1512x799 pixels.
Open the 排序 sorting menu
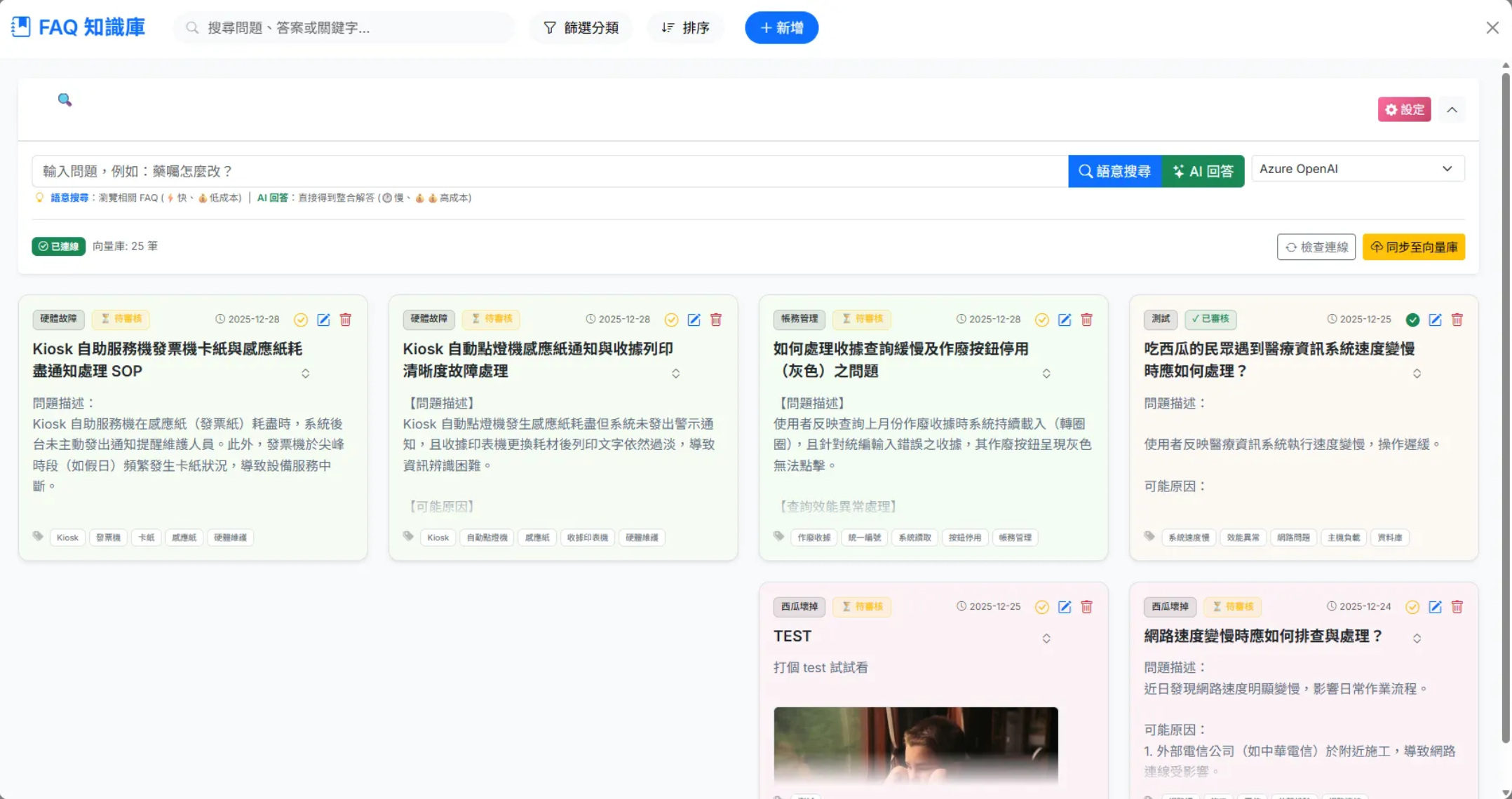pyautogui.click(x=685, y=27)
